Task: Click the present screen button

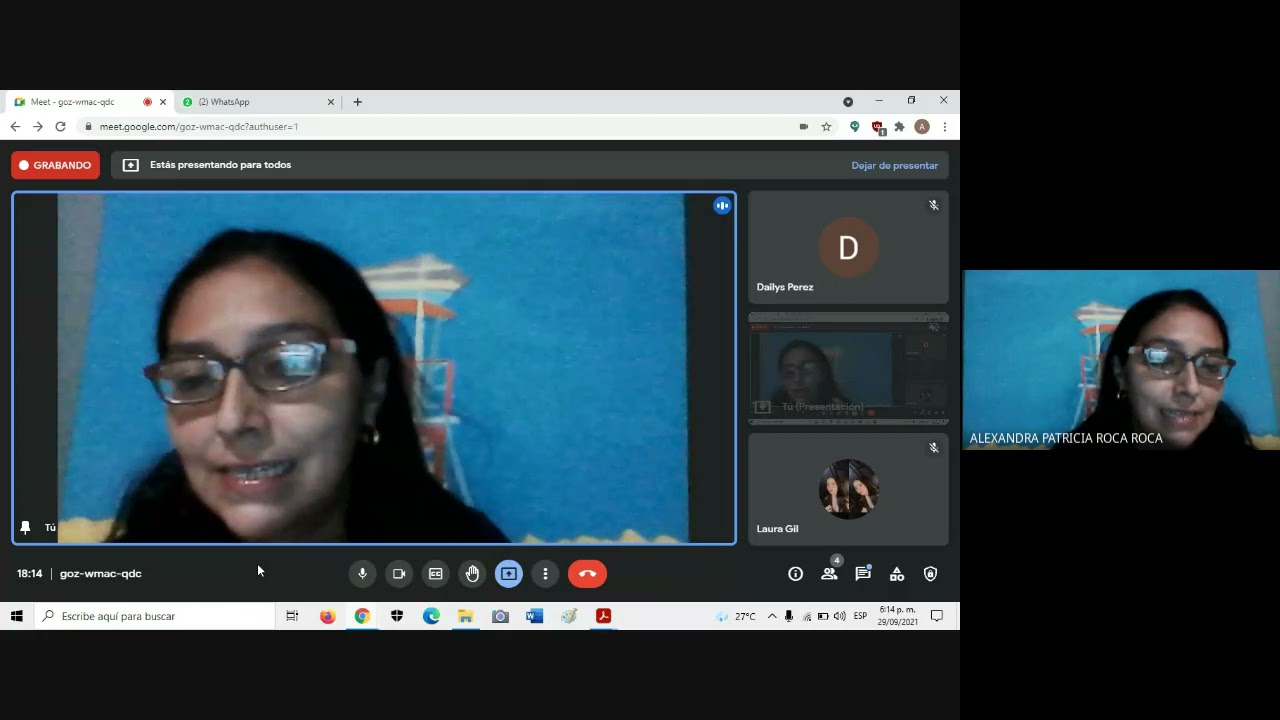Action: (509, 574)
